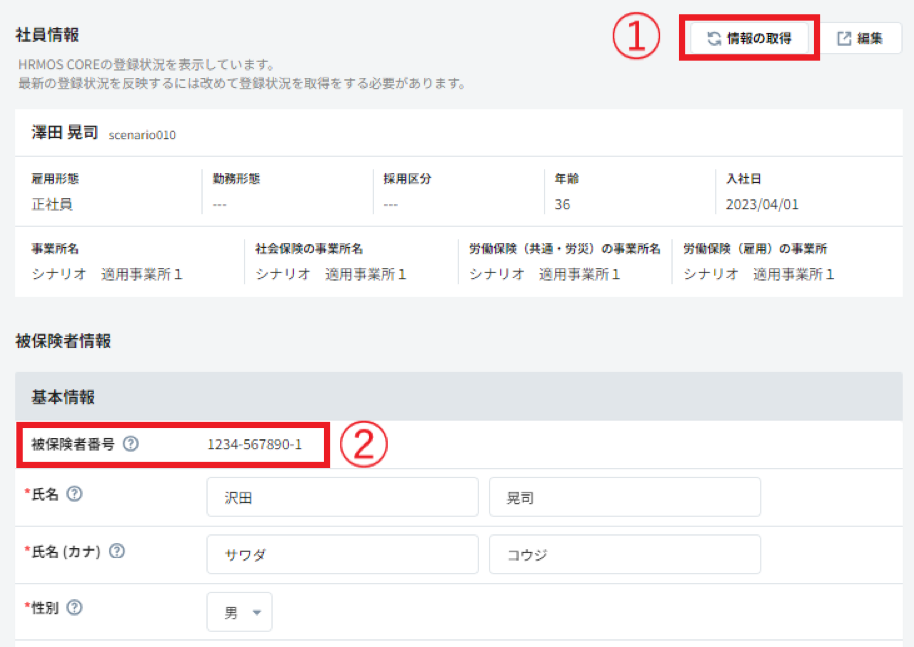Click the given name field containing 晃司

[x=624, y=497]
